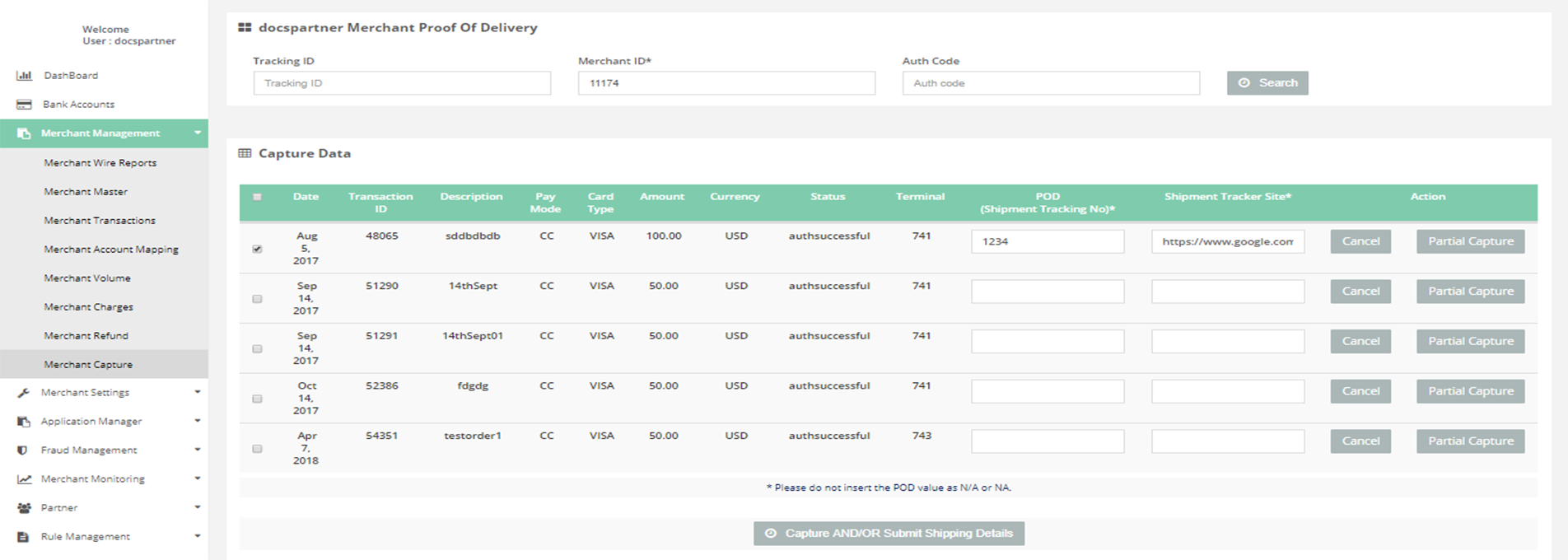Open Merchant Wire Reports submenu item

(100, 163)
